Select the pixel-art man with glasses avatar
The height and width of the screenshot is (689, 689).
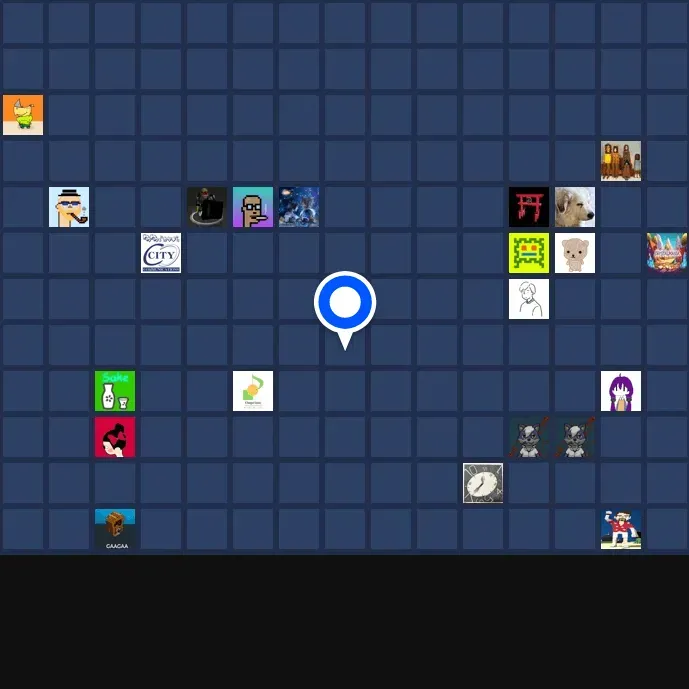pos(253,207)
